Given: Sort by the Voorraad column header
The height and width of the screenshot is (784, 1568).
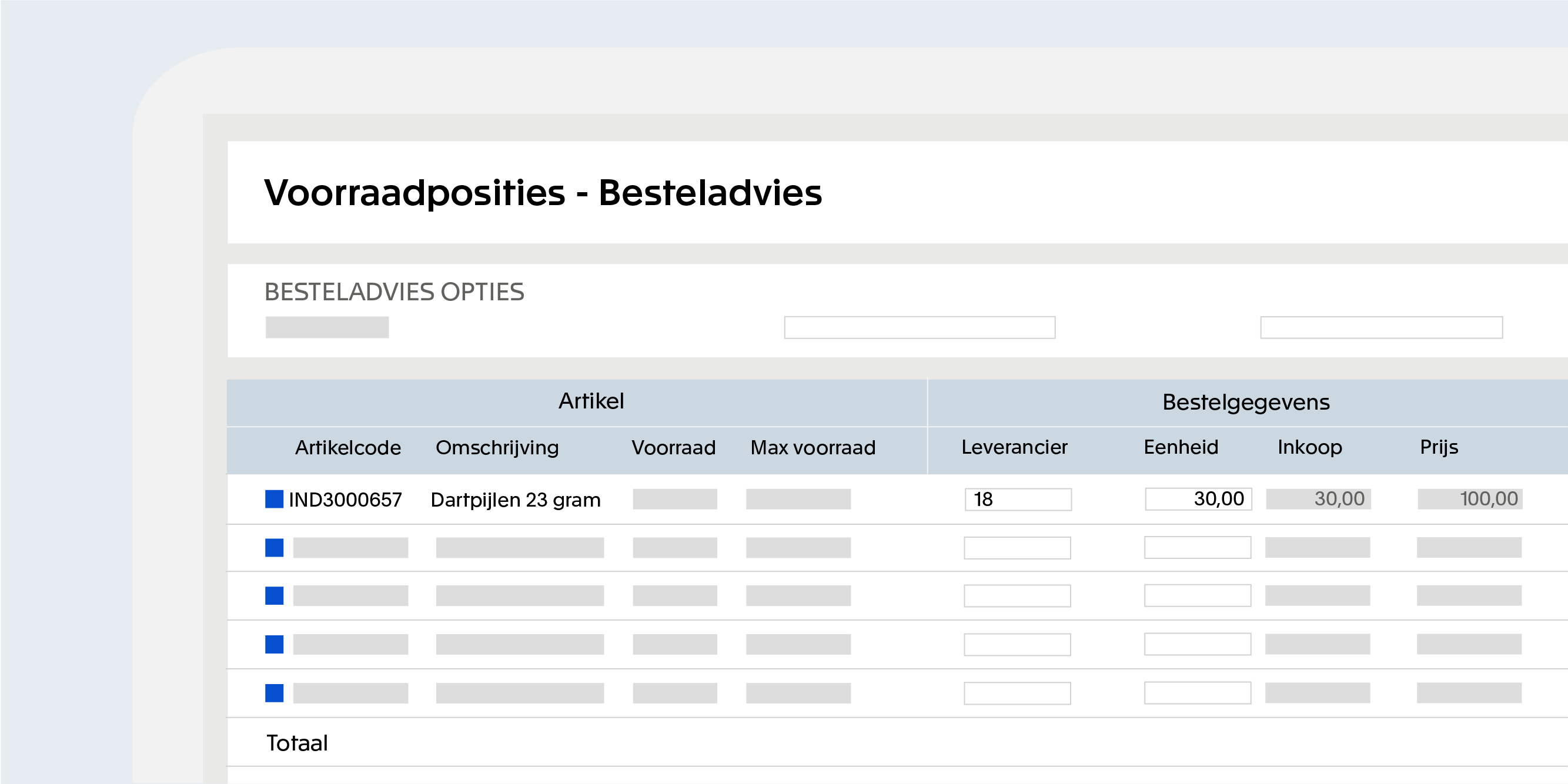Looking at the screenshot, I should click(673, 448).
